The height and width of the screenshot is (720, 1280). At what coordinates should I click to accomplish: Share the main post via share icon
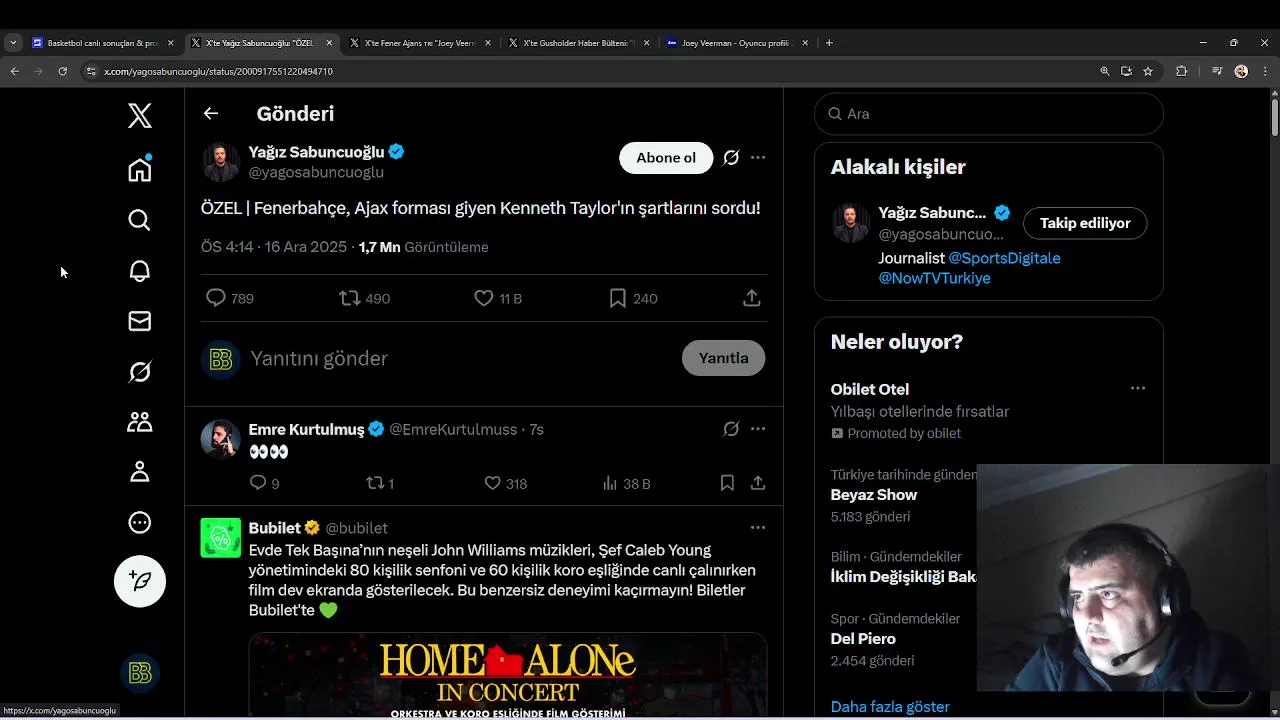coord(752,298)
